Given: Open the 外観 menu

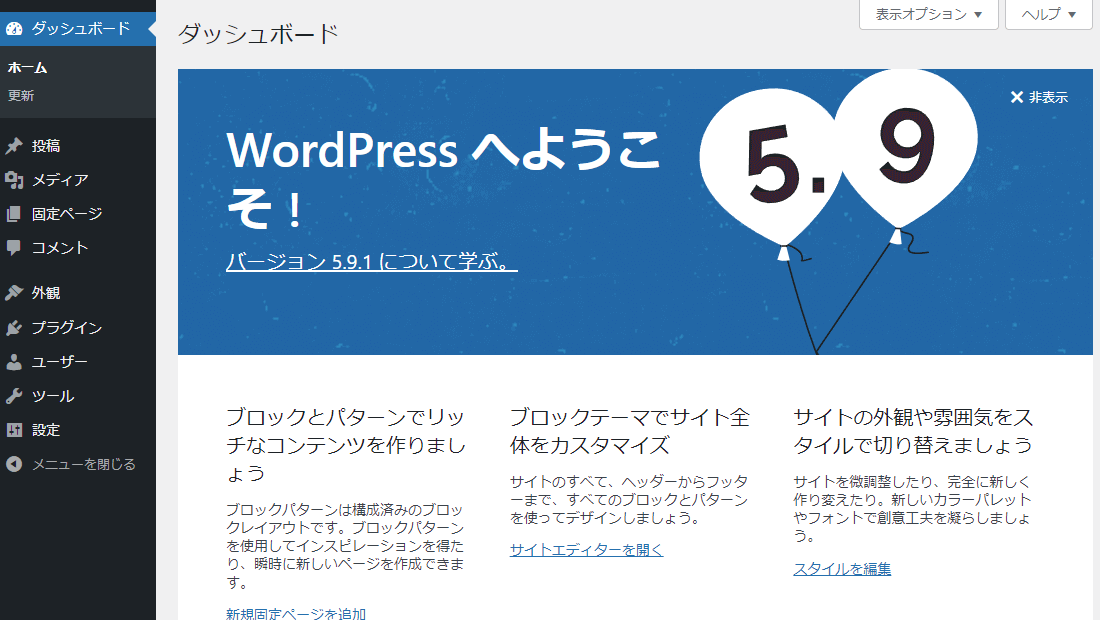Looking at the screenshot, I should [78, 292].
